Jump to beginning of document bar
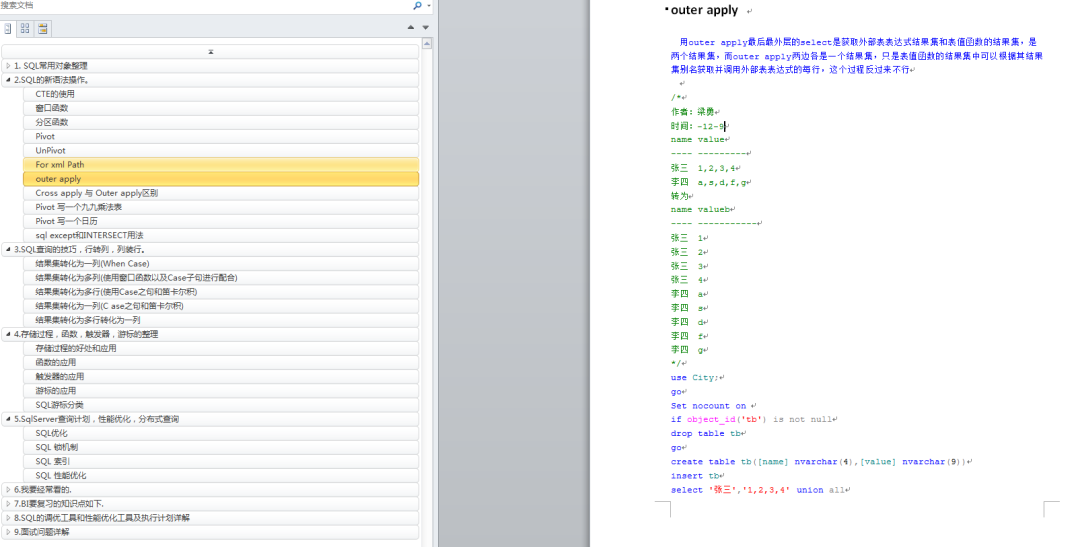1080x547 pixels. point(210,52)
